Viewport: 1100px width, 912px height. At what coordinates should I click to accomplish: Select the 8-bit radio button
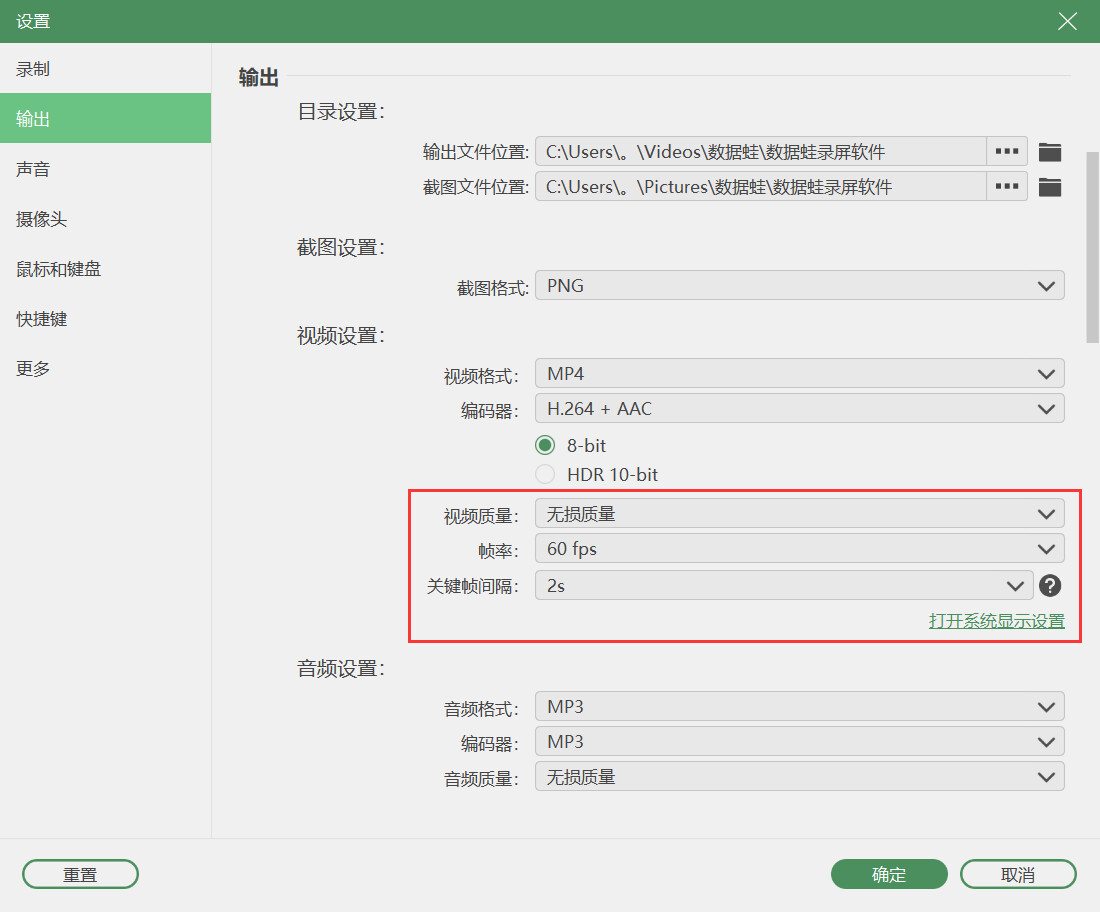click(x=545, y=445)
